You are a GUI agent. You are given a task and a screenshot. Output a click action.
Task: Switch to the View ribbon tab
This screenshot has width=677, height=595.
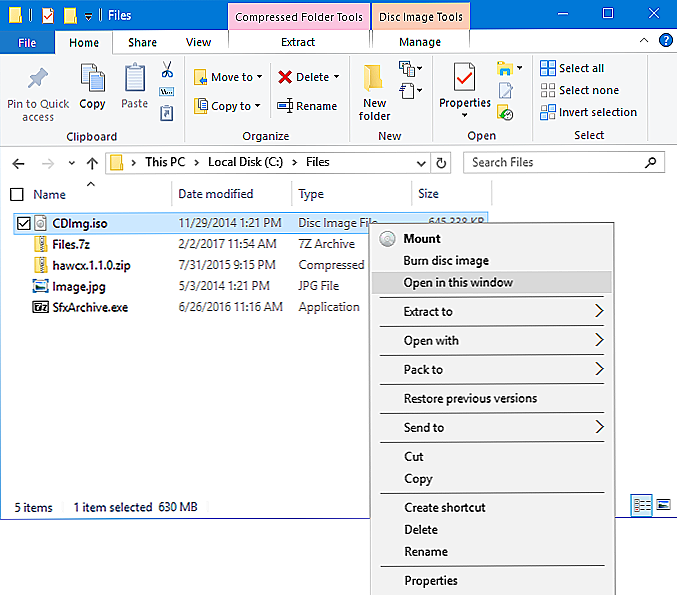click(x=198, y=43)
